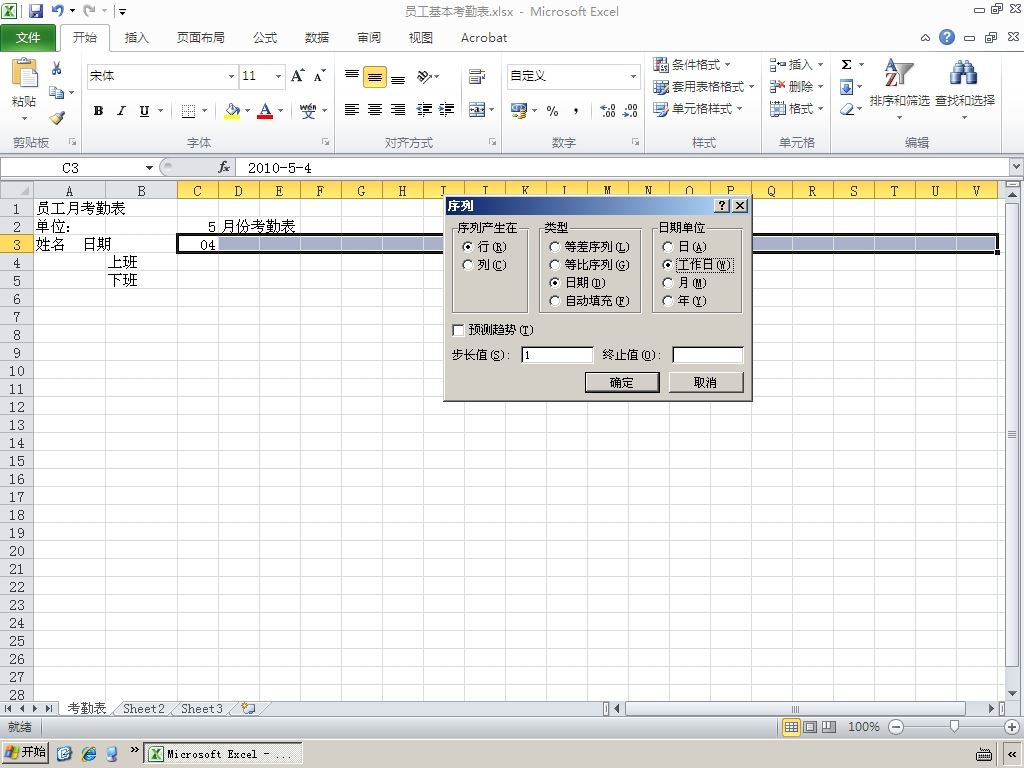Click 确定 OK button in dialog
1024x768 pixels.
pyautogui.click(x=622, y=383)
